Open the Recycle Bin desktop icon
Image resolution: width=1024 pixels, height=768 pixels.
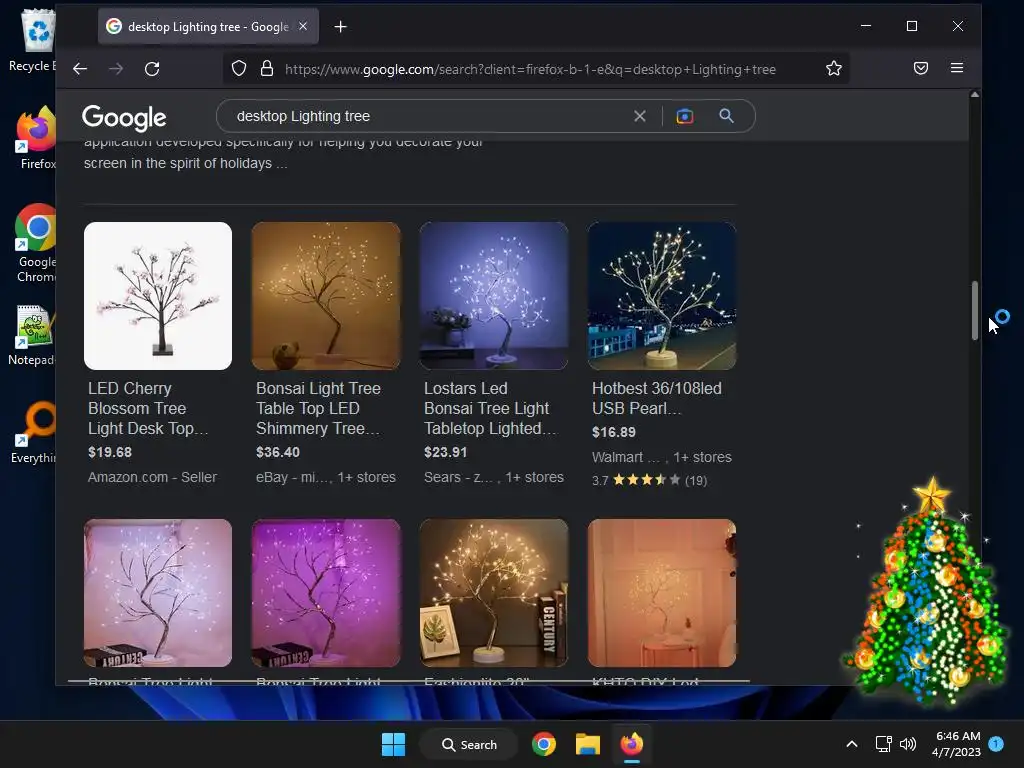36,40
